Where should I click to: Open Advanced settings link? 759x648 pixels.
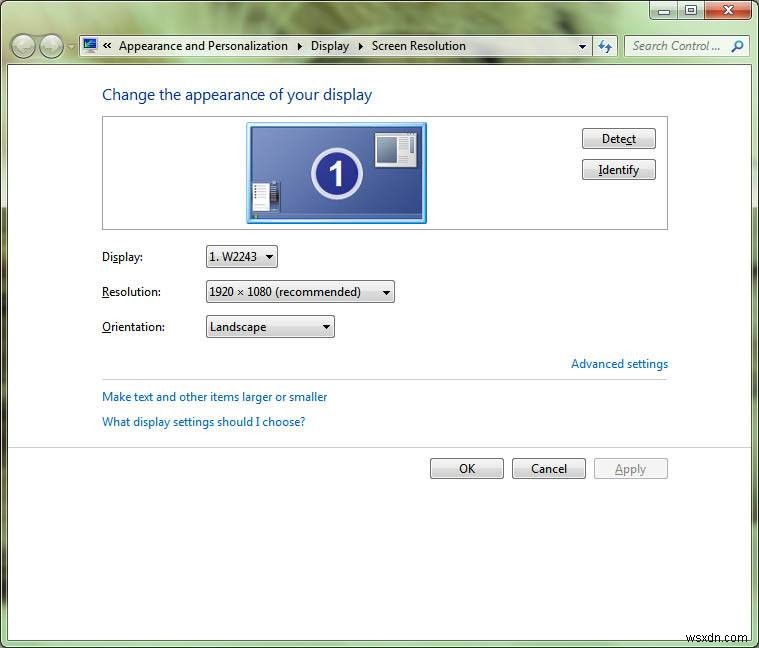619,364
